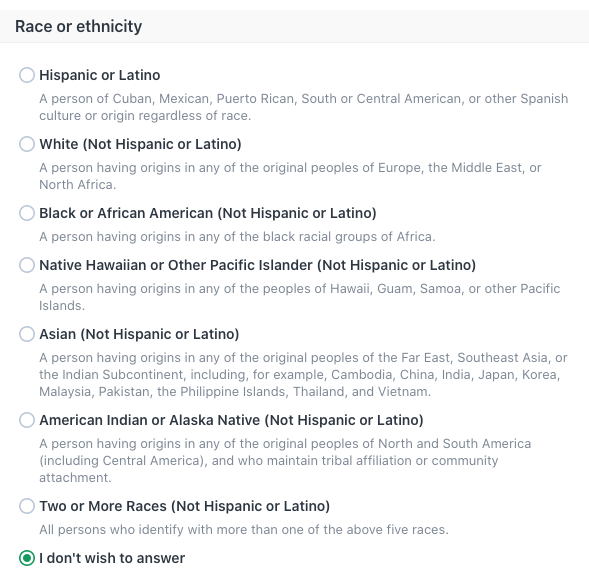Click the "American Indian or Alaska Native" label

(x=231, y=420)
